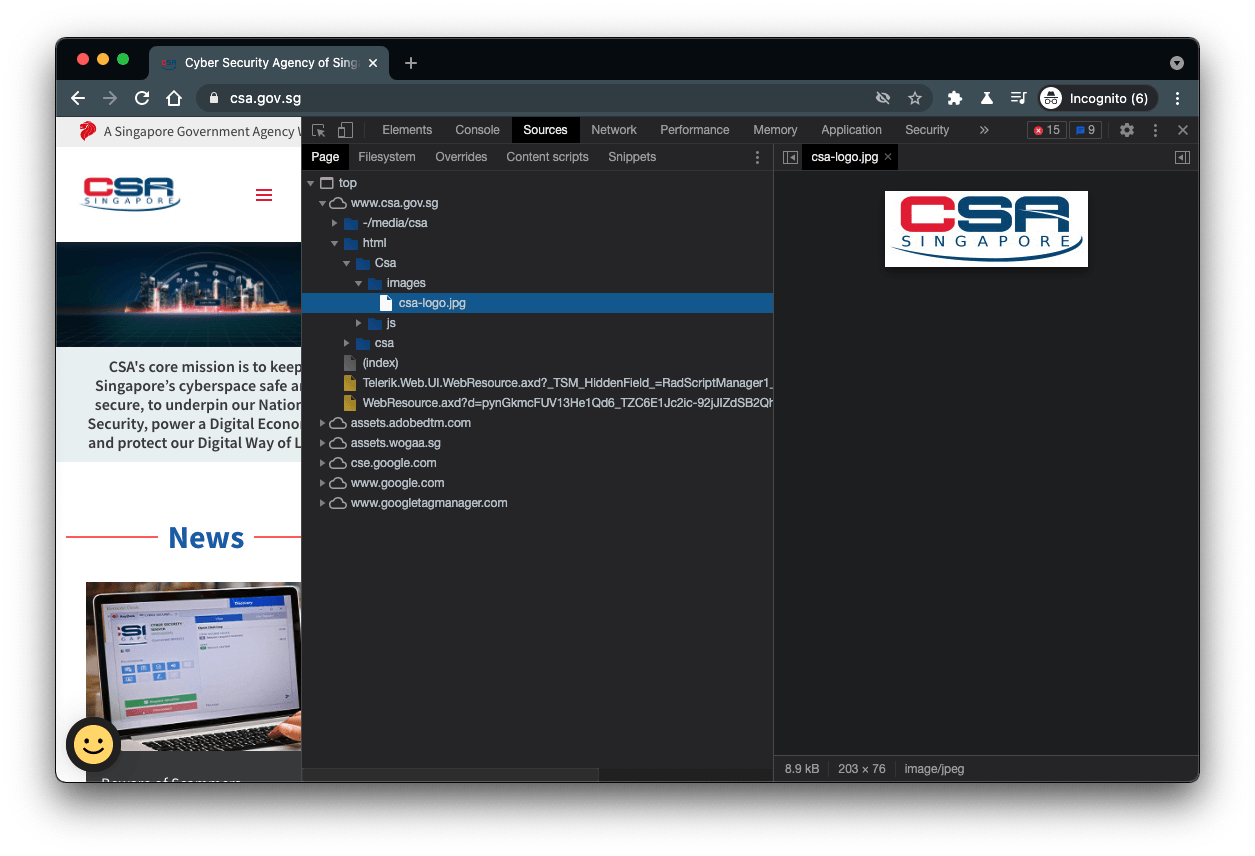Collapse the Csa folder
1255x856 pixels.
click(x=347, y=263)
